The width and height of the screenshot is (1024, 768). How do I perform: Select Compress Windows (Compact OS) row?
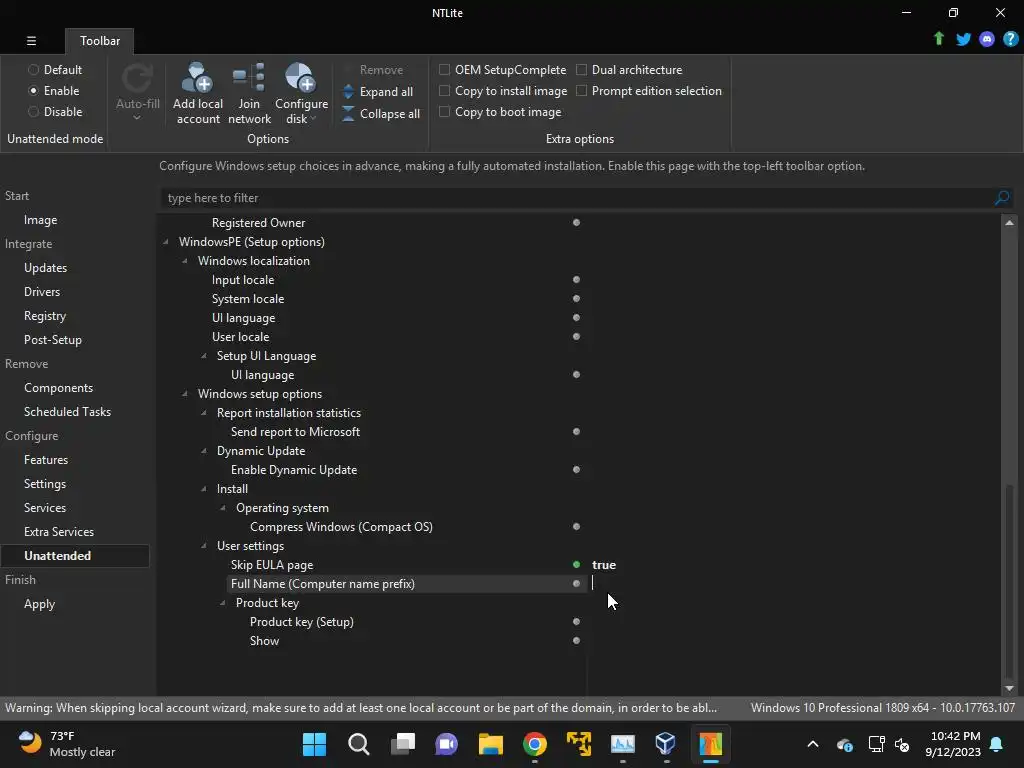(341, 526)
